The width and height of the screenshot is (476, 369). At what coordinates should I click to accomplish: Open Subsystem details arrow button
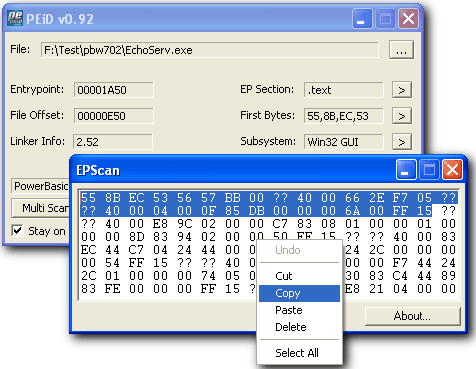coord(402,142)
